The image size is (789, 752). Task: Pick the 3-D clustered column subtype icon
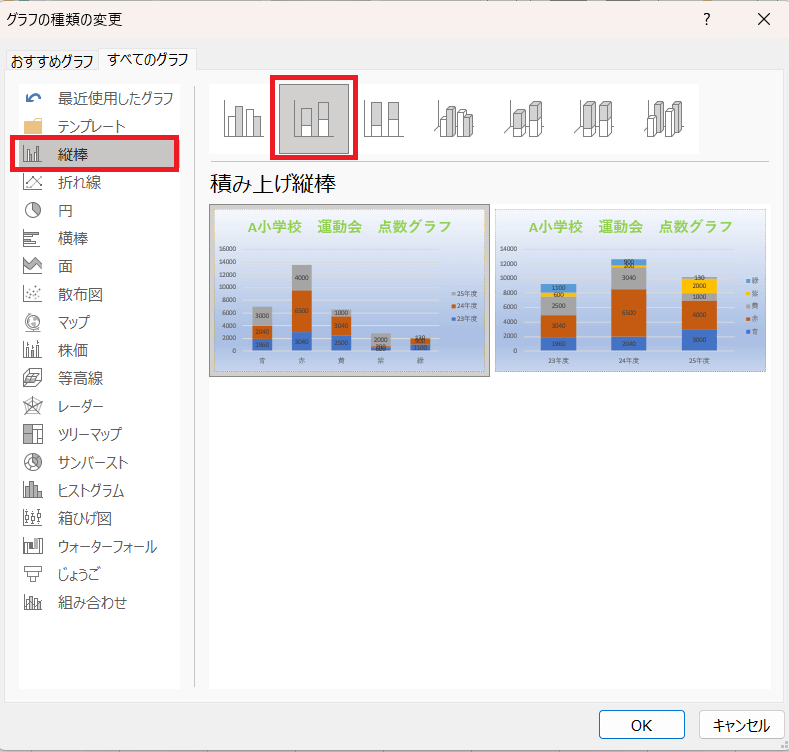454,119
